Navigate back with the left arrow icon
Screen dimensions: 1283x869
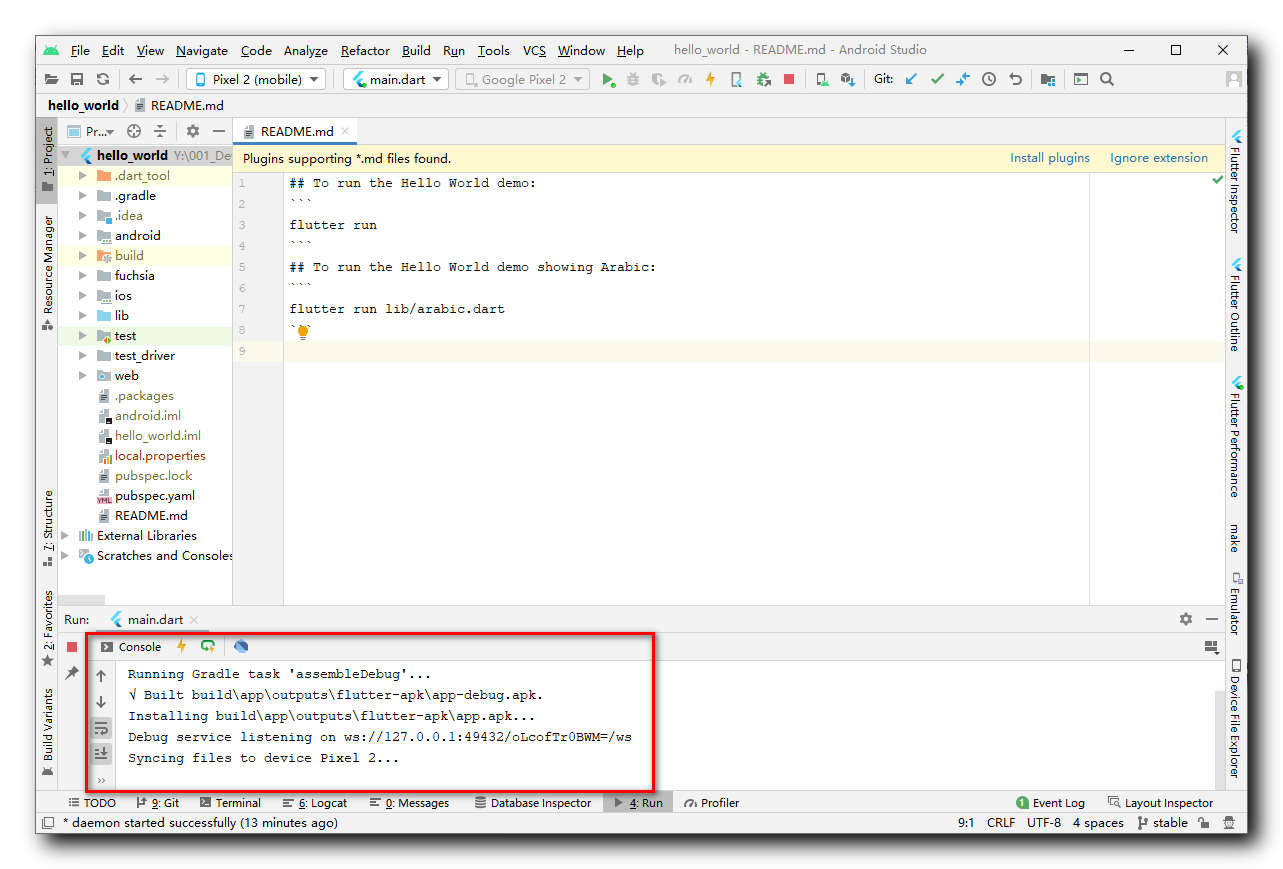pos(135,79)
